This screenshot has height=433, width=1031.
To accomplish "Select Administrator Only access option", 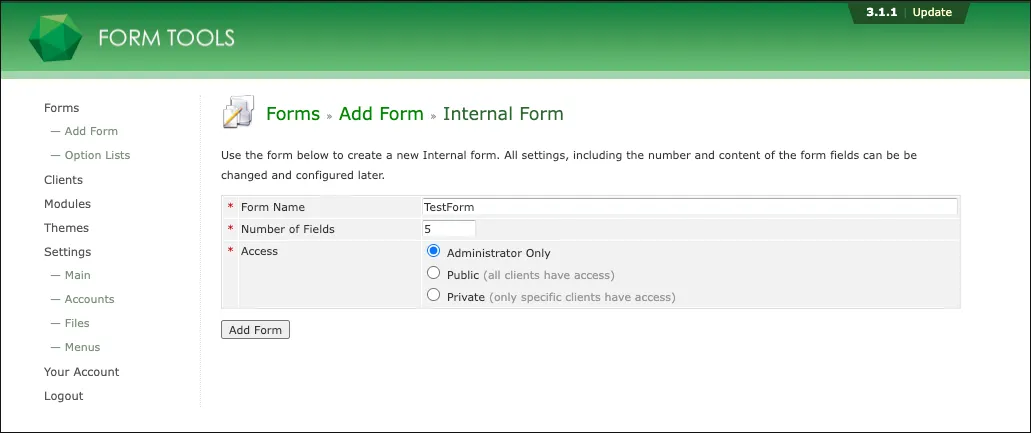I will tap(434, 252).
